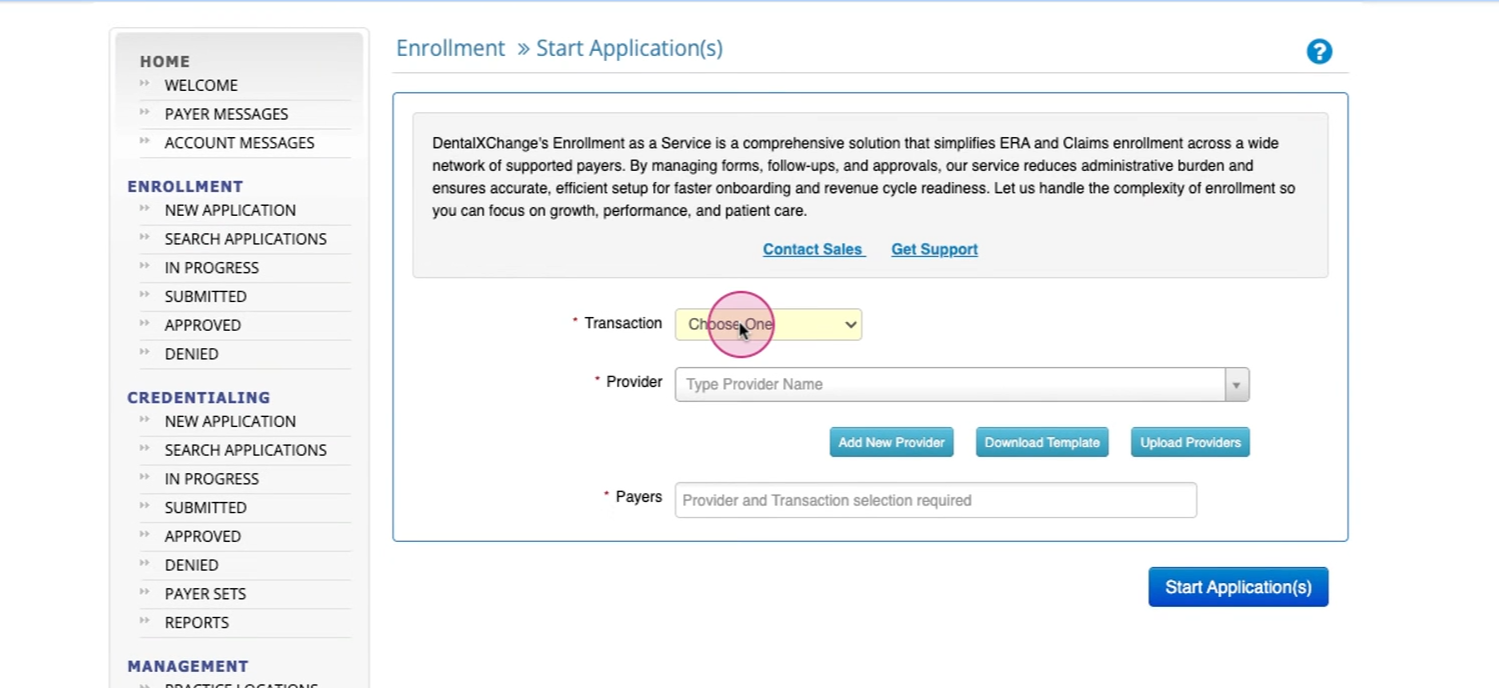Open Payer Sets in sidebar
The image size is (1499, 688).
pyautogui.click(x=205, y=594)
